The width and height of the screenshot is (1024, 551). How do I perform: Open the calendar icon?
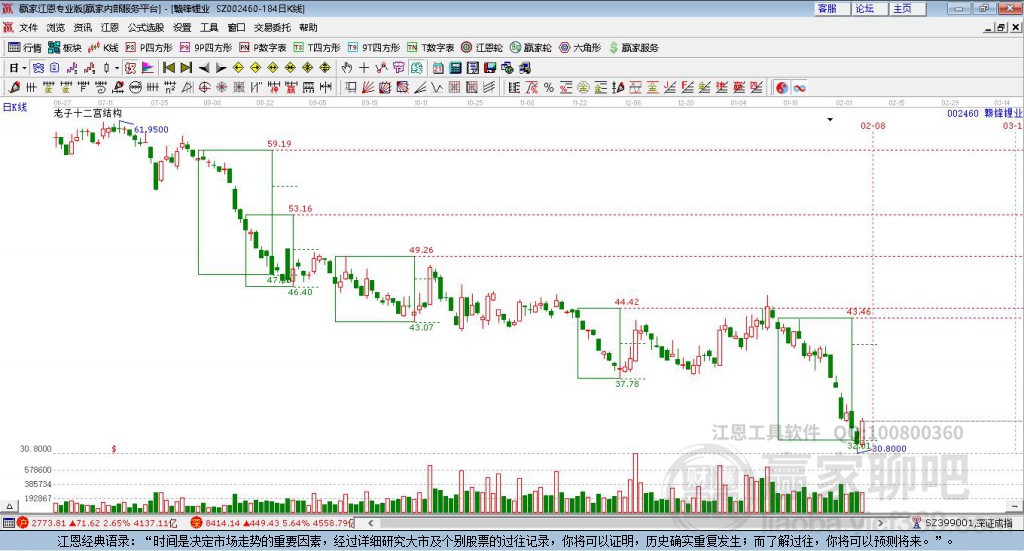438,68
